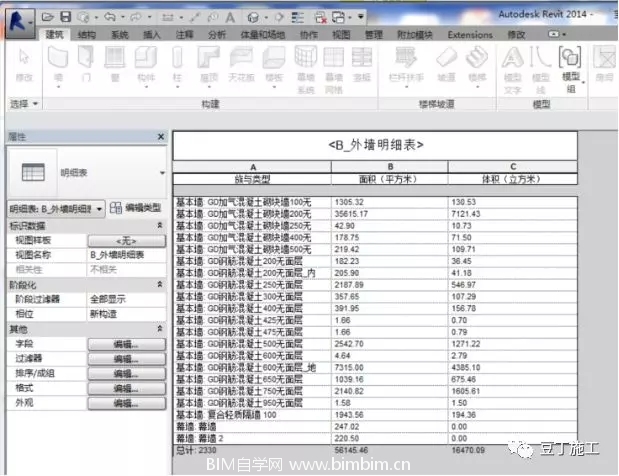Select the Component (构件) tool
This screenshot has height=476, width=619.
pos(146,66)
